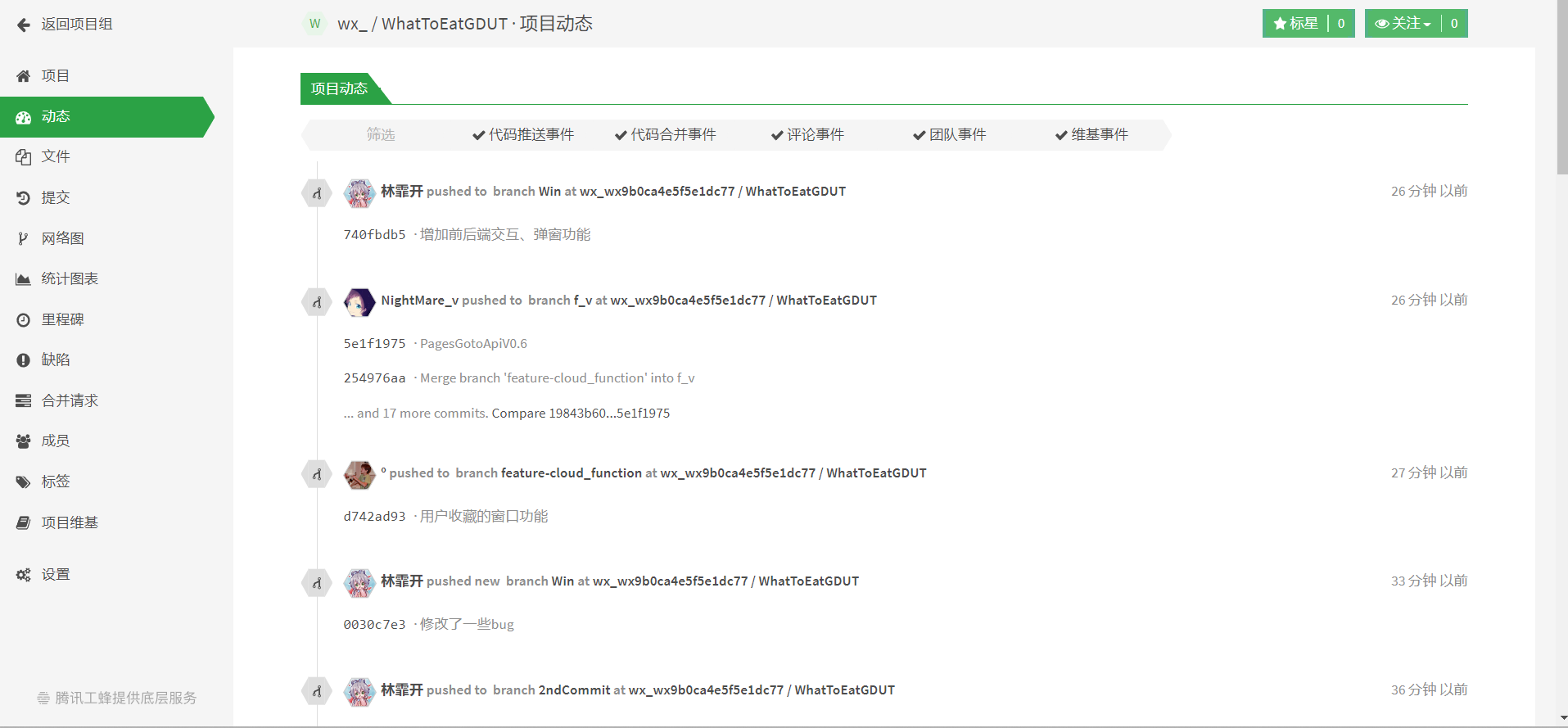Toggle 维基事件 filter
This screenshot has height=728, width=1568.
pyautogui.click(x=1091, y=135)
